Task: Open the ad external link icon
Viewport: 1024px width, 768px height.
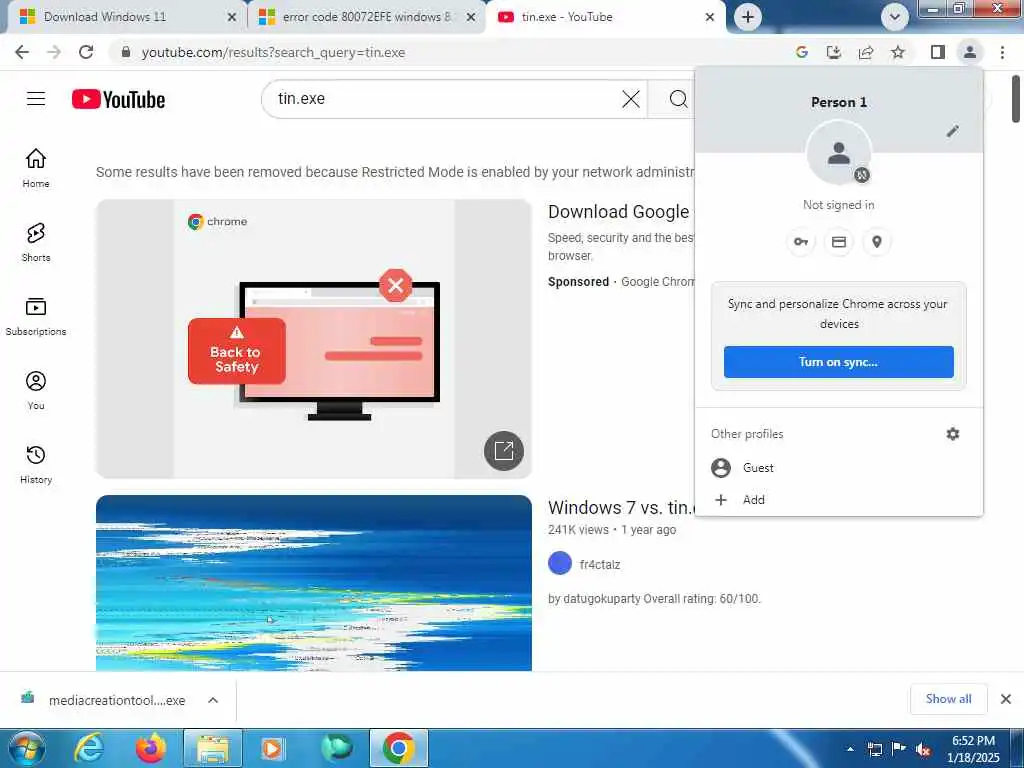Action: (504, 451)
